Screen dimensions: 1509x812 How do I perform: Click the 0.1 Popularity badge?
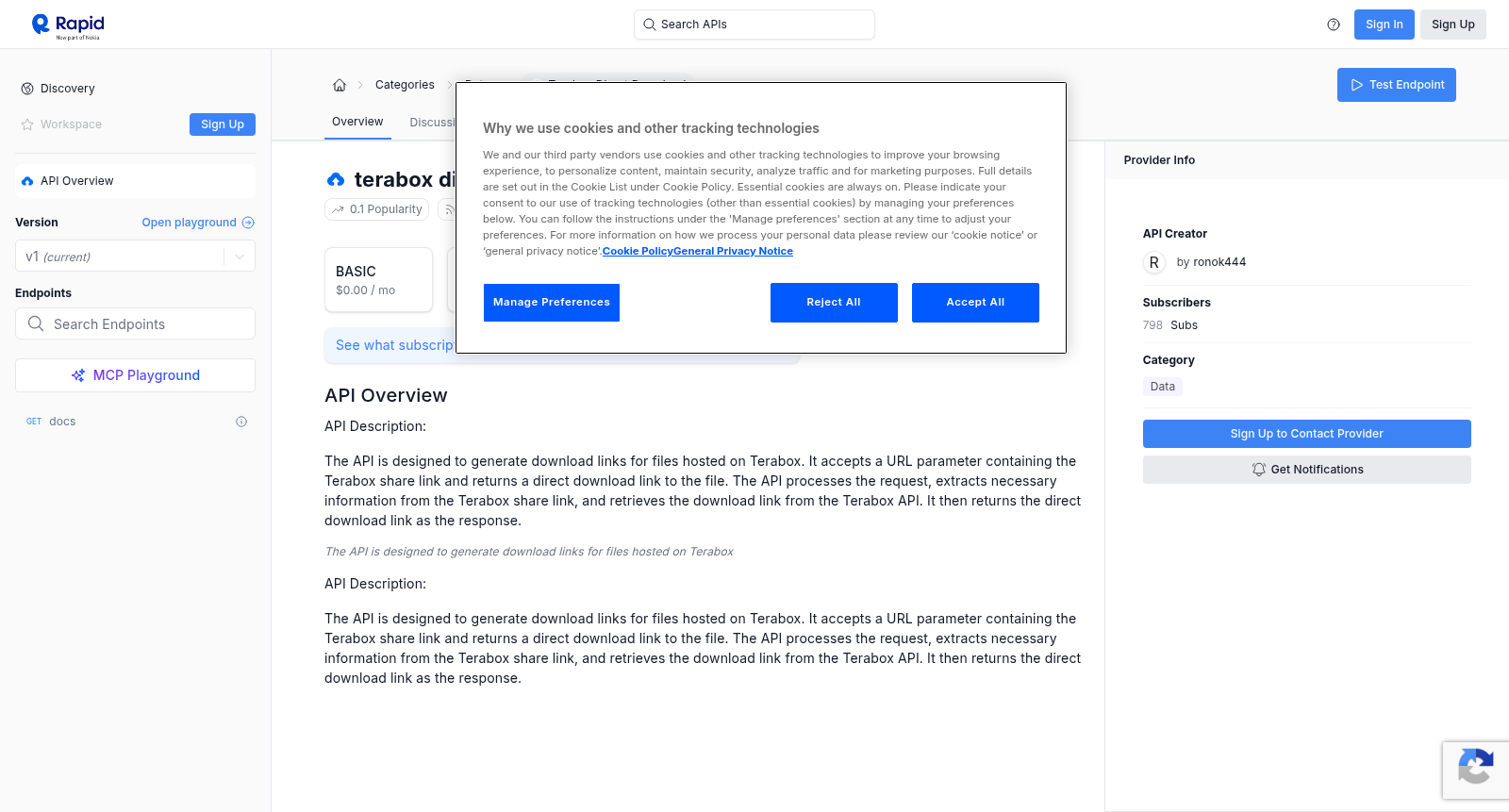coord(377,209)
